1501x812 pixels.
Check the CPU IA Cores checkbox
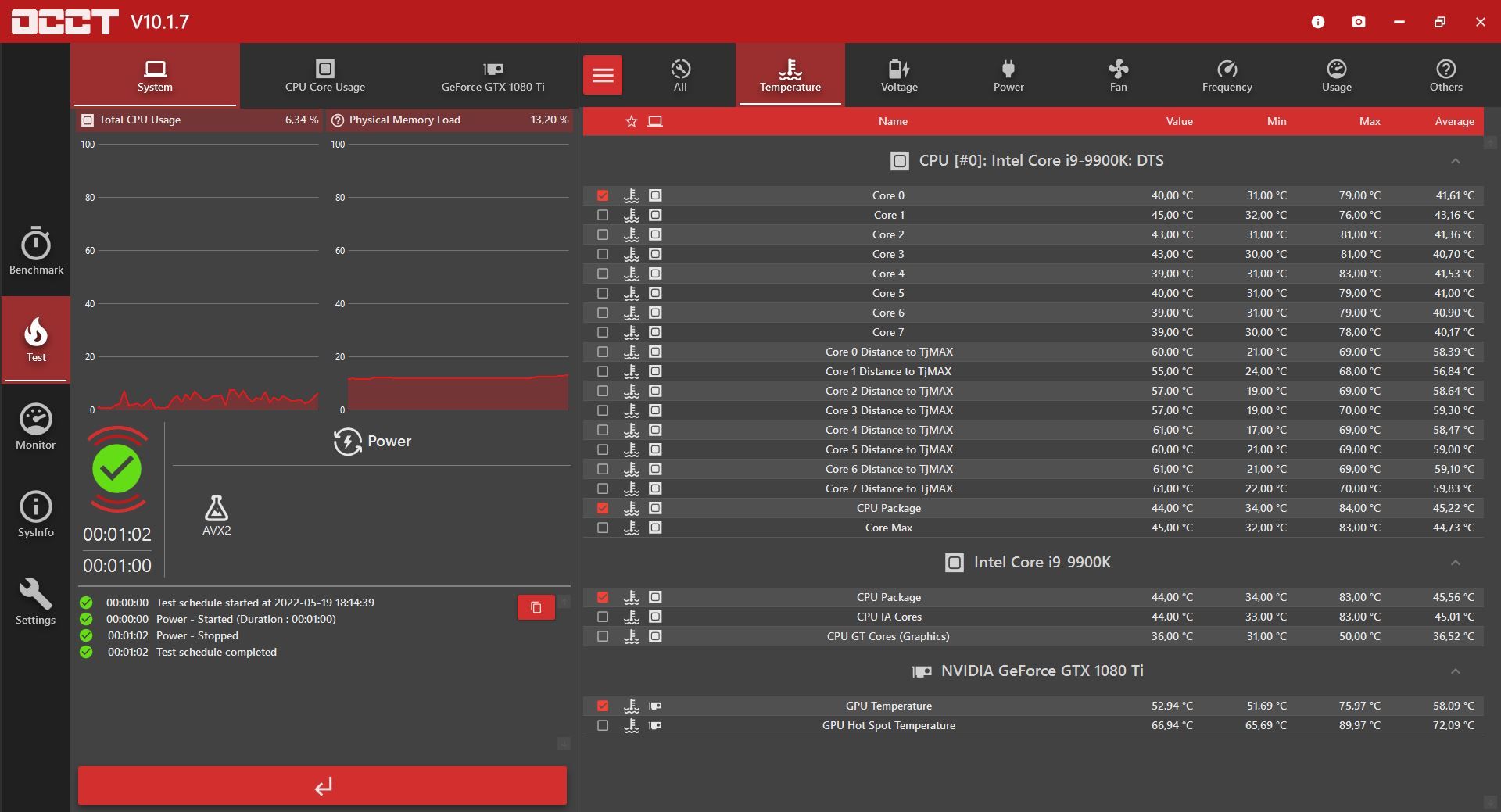pyautogui.click(x=603, y=617)
